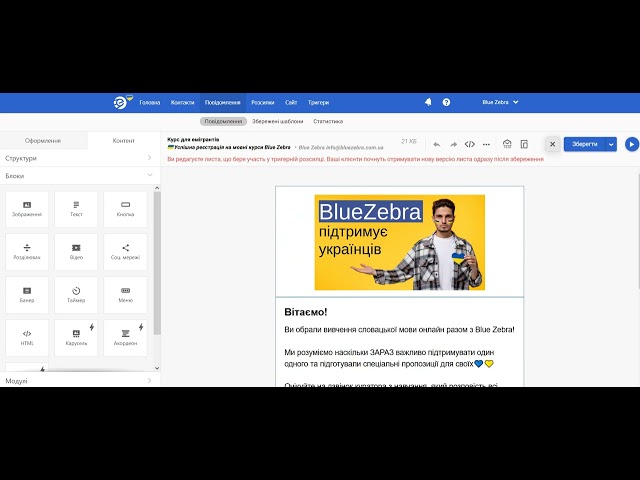This screenshot has width=640, height=480.
Task: Select the HTML block
Action: (27, 338)
